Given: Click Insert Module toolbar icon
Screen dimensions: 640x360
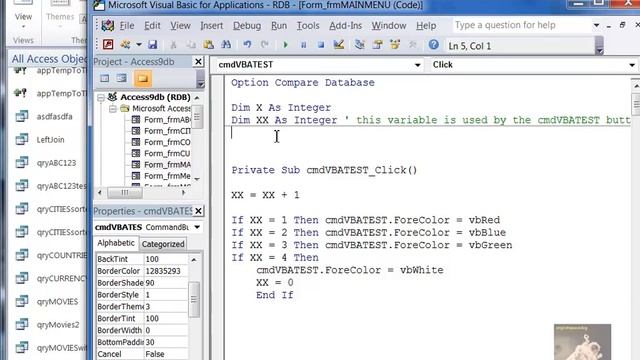Looking at the screenshot, I should [125, 44].
